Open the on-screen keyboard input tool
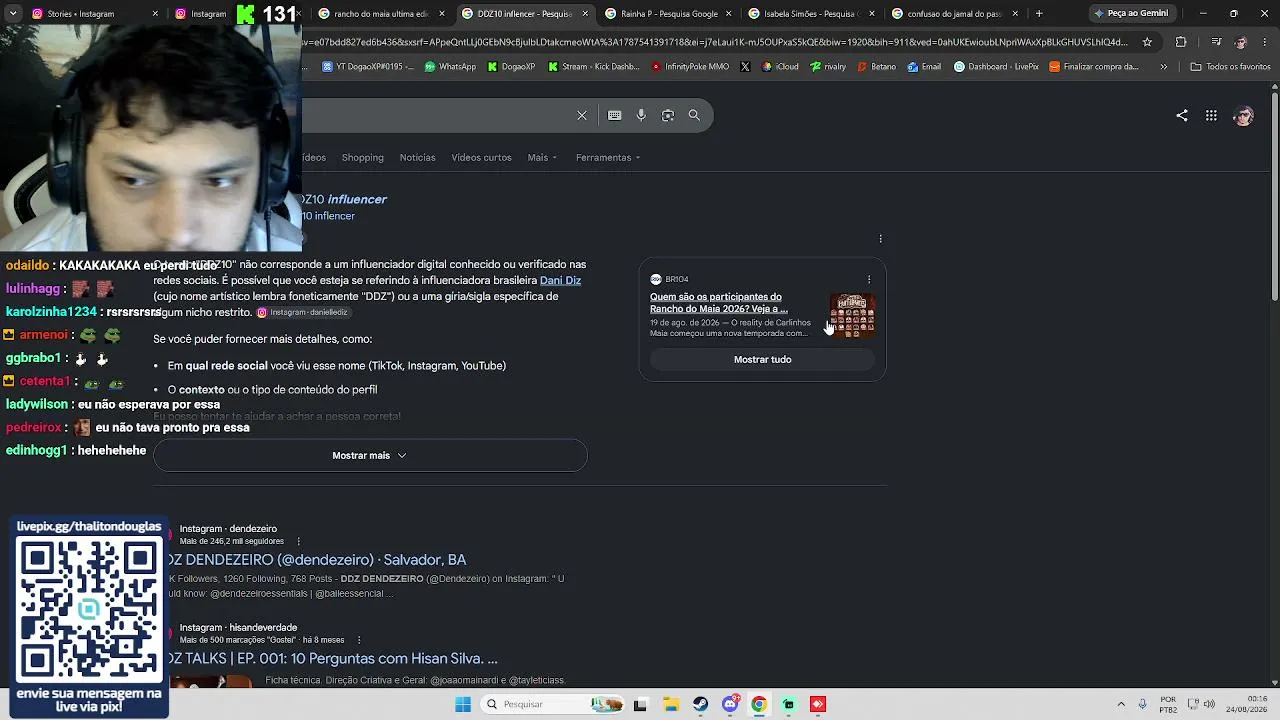 point(615,115)
